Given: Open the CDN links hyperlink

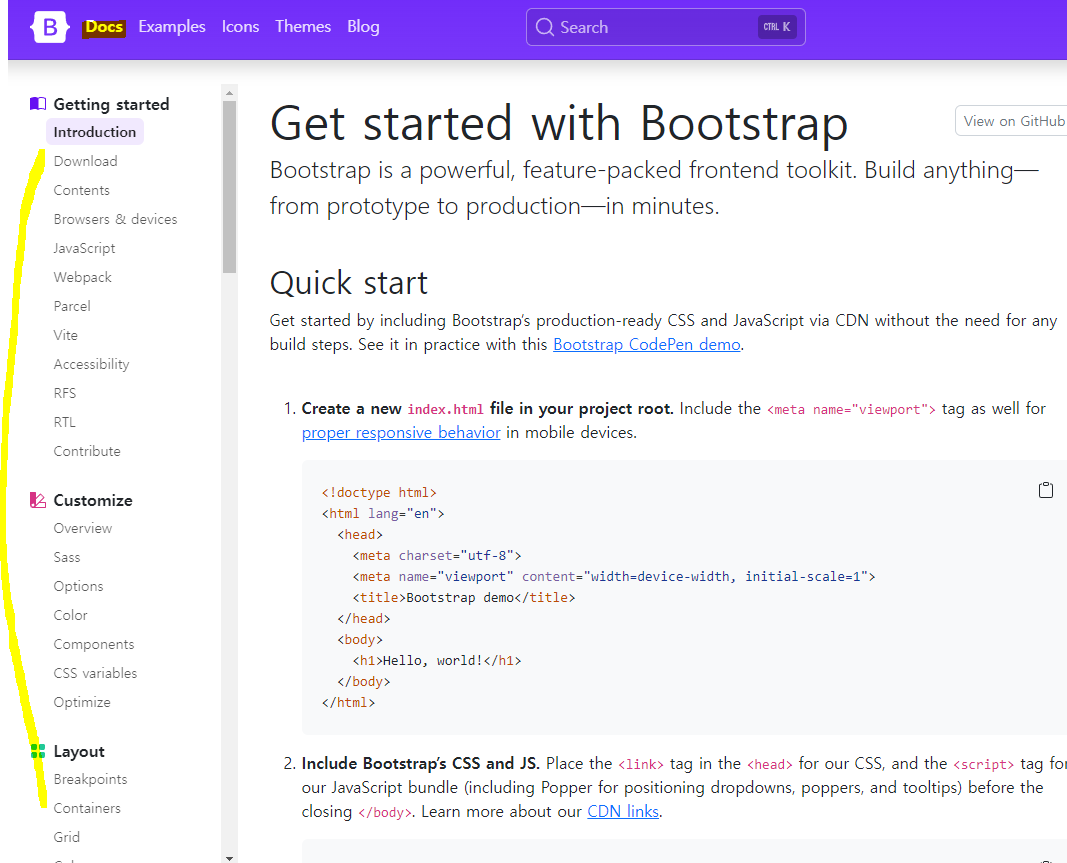Looking at the screenshot, I should pyautogui.click(x=623, y=812).
